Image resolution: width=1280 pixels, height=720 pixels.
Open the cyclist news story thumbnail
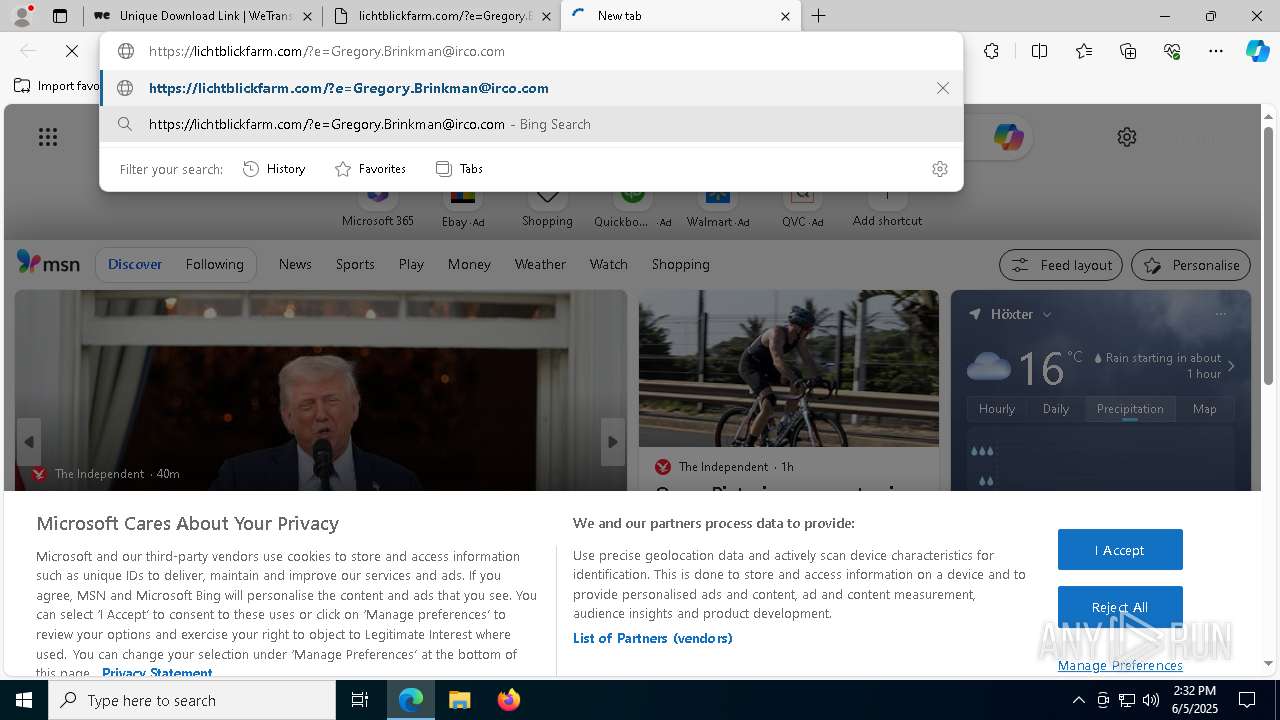tap(789, 368)
